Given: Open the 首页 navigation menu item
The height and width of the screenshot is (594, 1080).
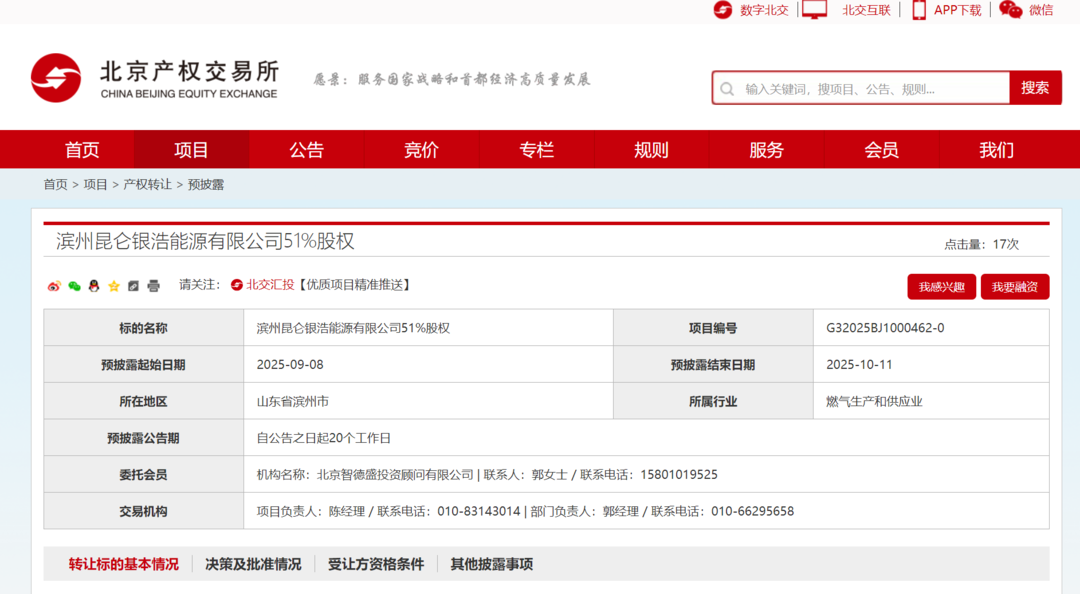Looking at the screenshot, I should (x=82, y=150).
